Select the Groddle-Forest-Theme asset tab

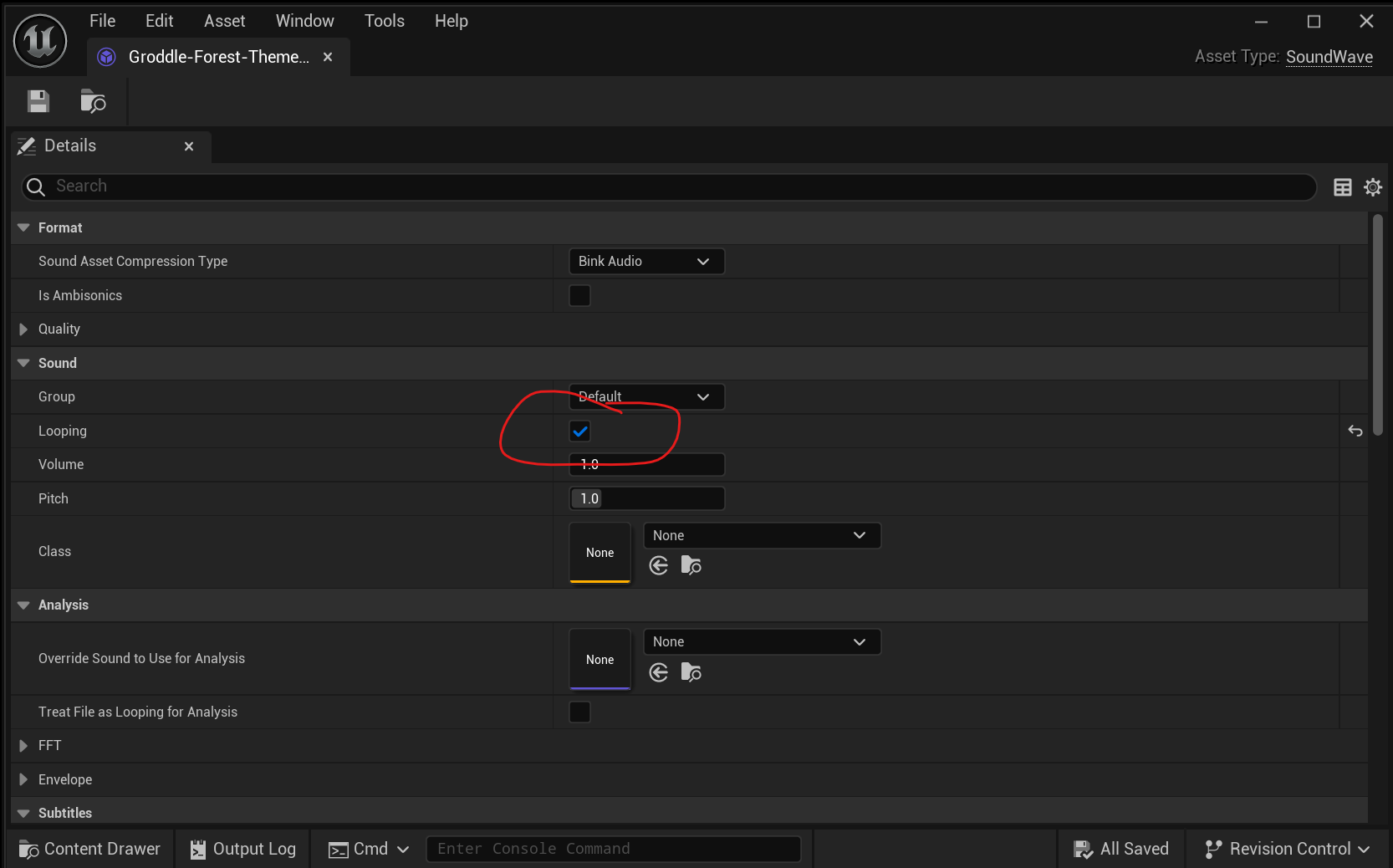[x=218, y=57]
